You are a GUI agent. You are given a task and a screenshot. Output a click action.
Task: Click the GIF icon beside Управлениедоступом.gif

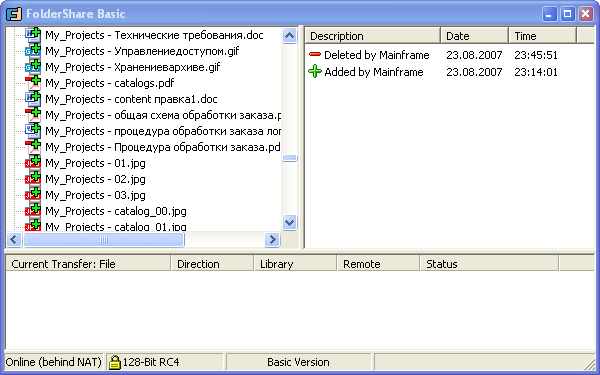[x=33, y=51]
